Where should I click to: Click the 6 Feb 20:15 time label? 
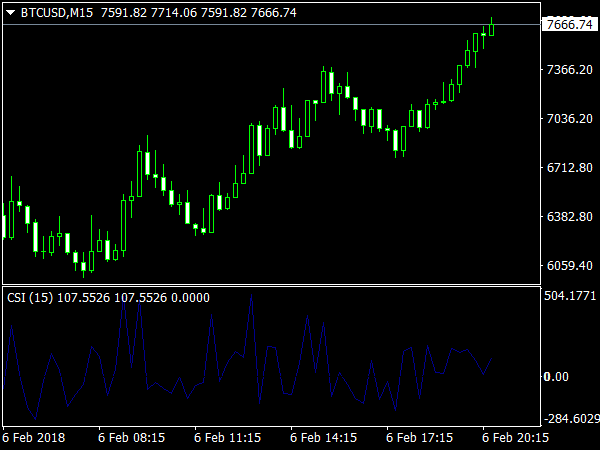[x=516, y=438]
